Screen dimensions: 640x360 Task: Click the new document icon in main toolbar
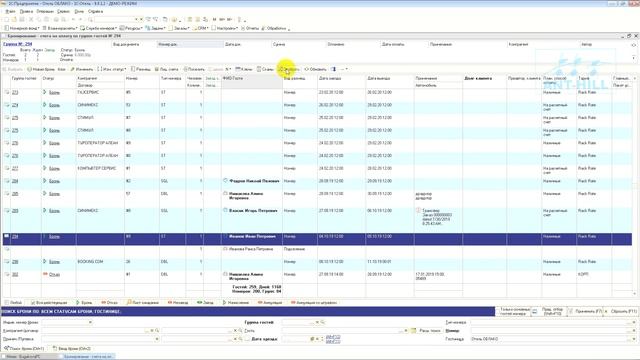(x=7, y=19)
